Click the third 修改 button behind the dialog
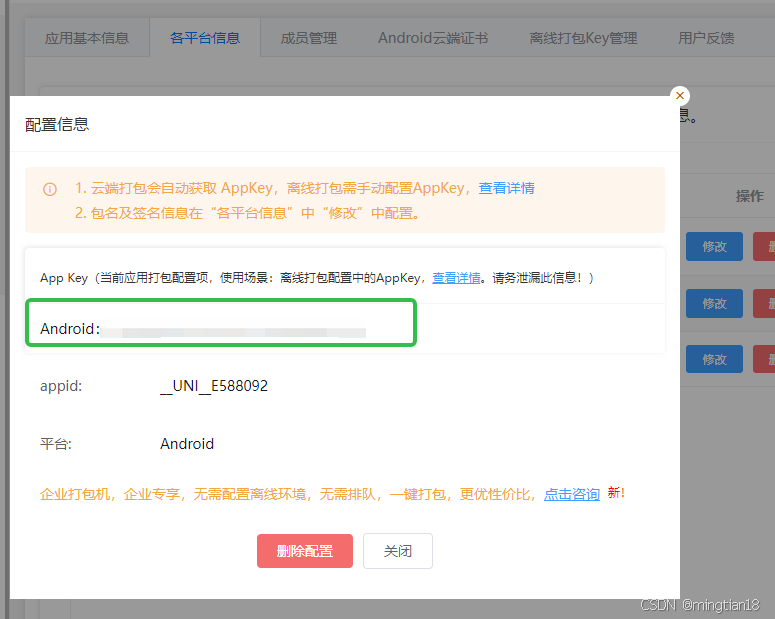Image resolution: width=775 pixels, height=619 pixels. click(x=714, y=359)
